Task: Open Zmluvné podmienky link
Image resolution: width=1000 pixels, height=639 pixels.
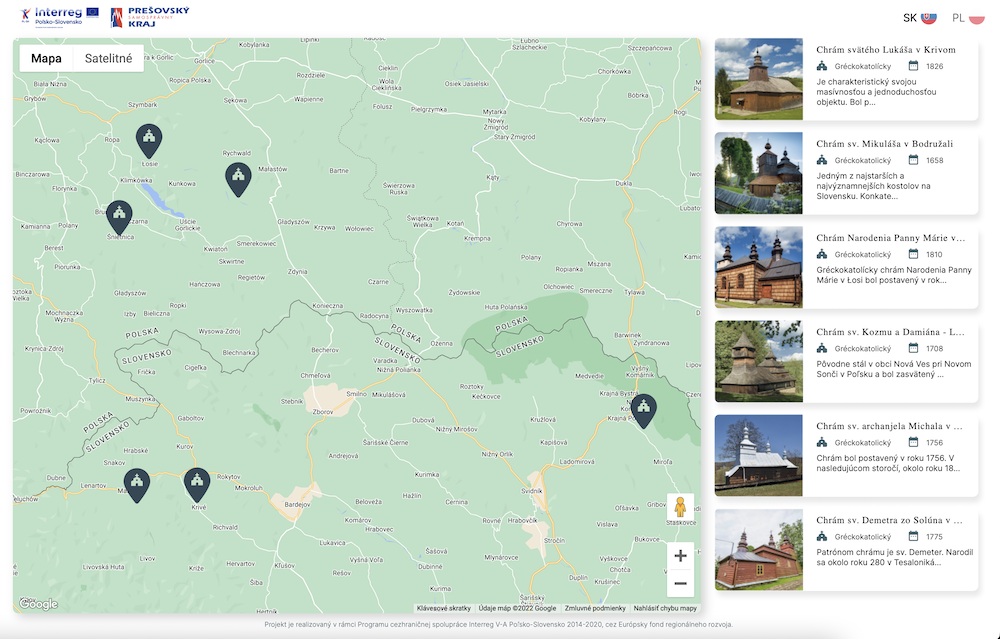Action: [595, 608]
